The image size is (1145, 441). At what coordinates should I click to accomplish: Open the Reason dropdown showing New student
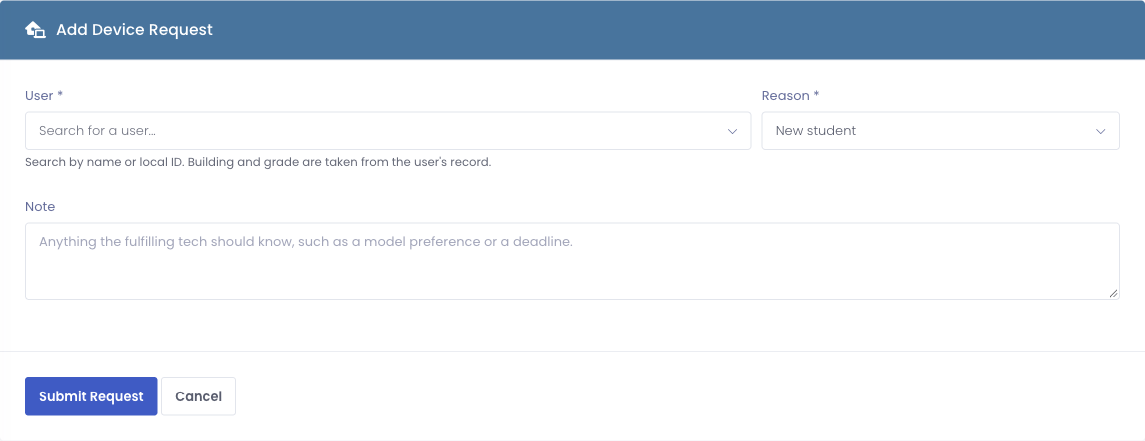click(941, 131)
